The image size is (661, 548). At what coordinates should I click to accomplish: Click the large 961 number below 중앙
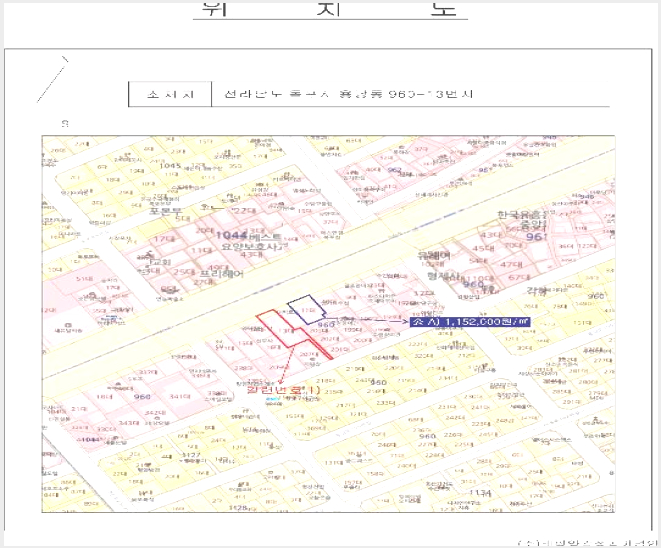536,236
